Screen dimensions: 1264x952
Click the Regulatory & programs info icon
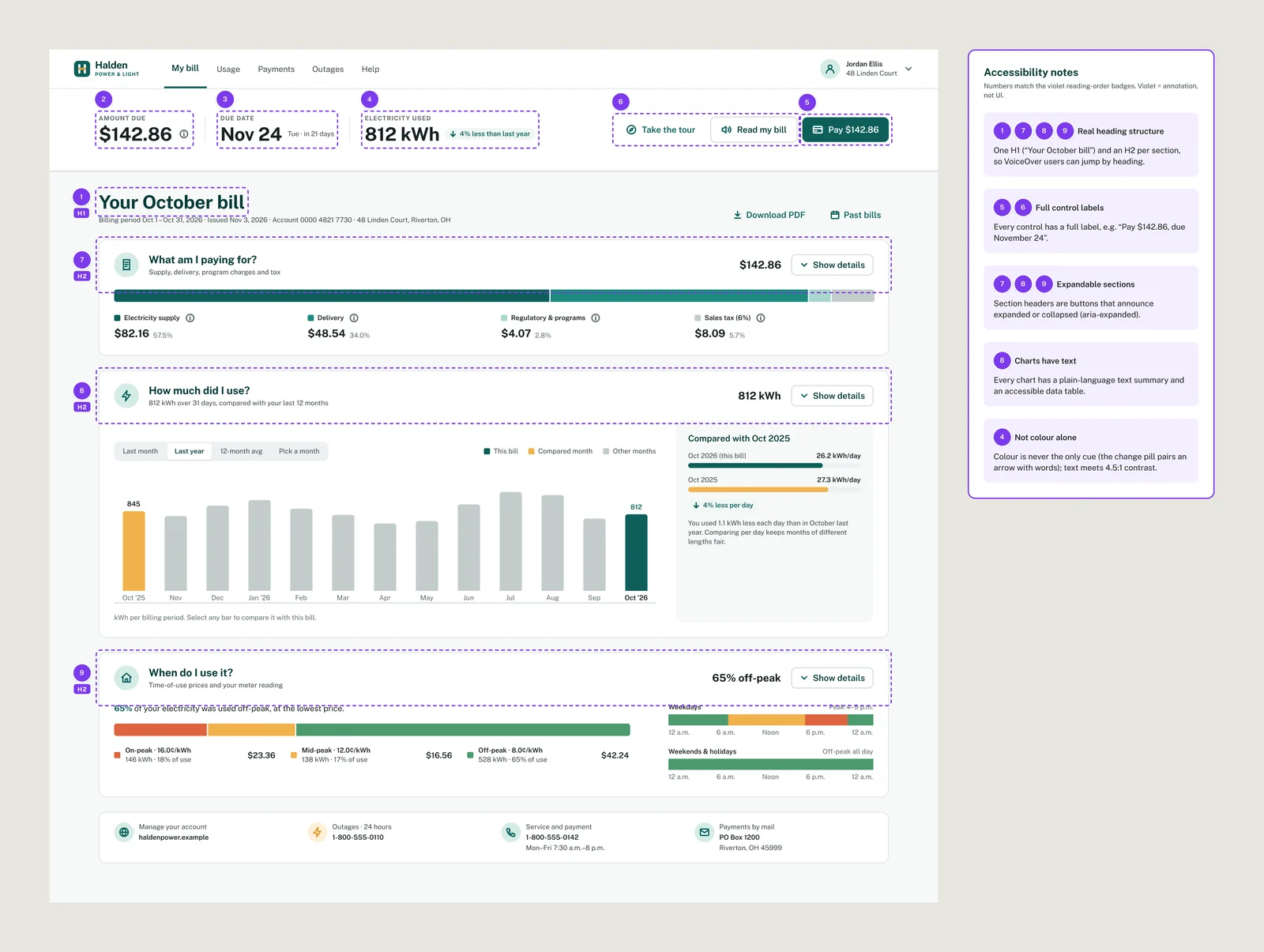tap(596, 318)
